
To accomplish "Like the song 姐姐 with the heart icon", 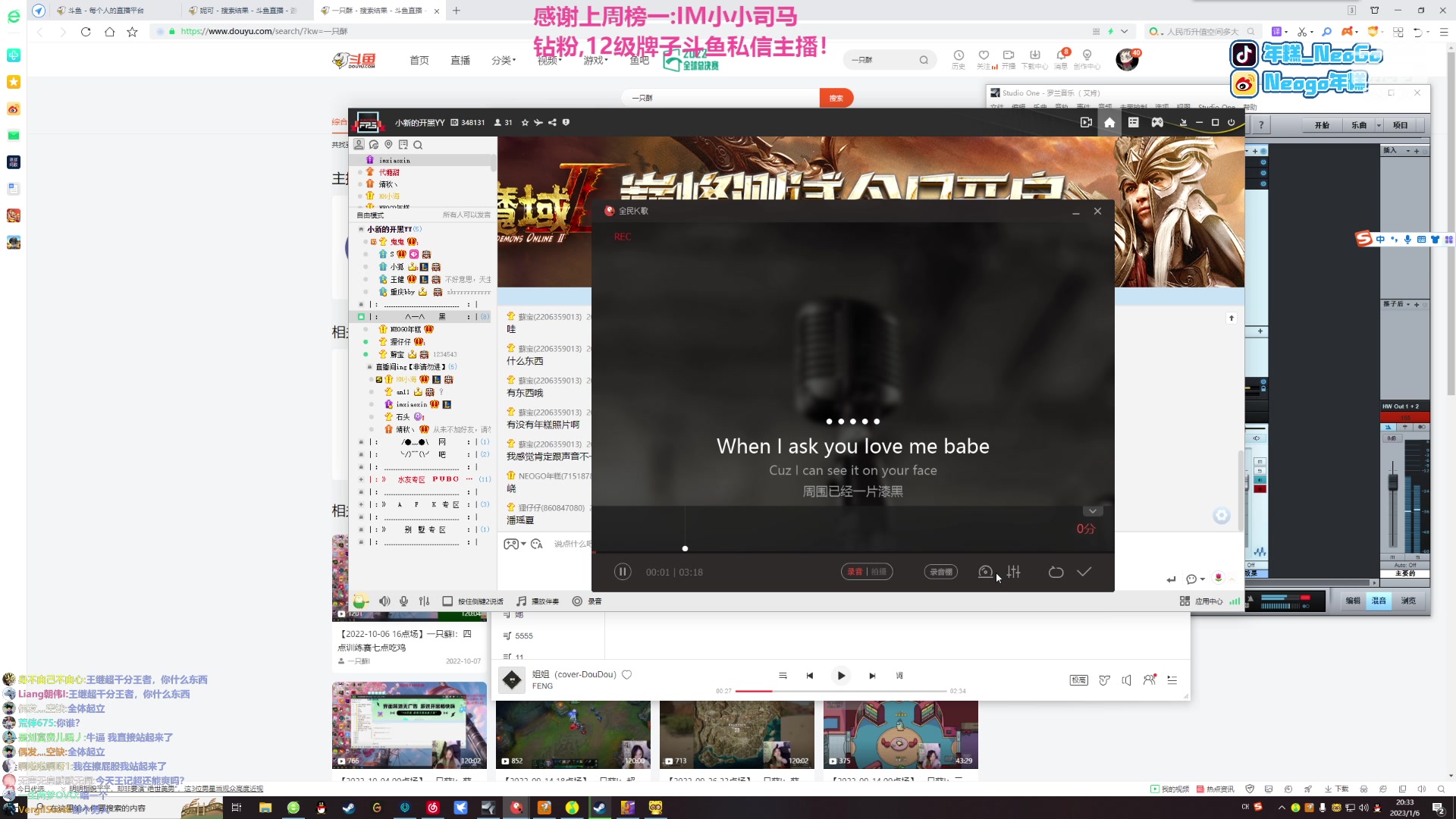I will [627, 675].
